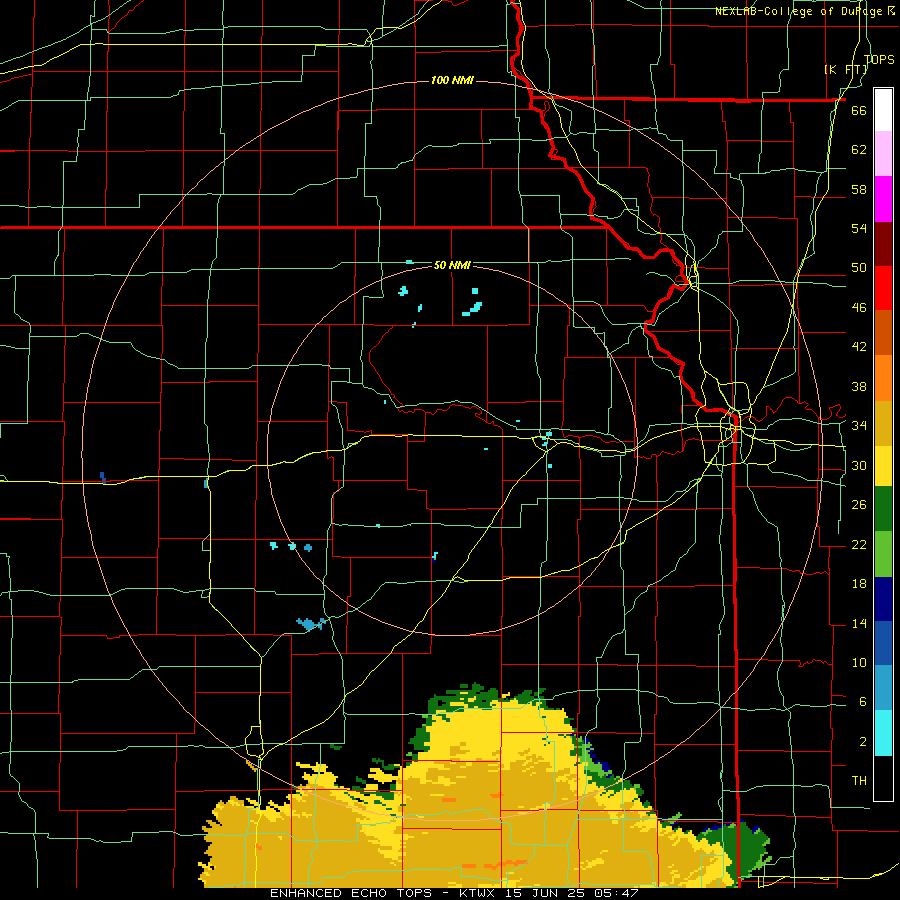Click the magenta 58 kft legend swatch

click(883, 198)
